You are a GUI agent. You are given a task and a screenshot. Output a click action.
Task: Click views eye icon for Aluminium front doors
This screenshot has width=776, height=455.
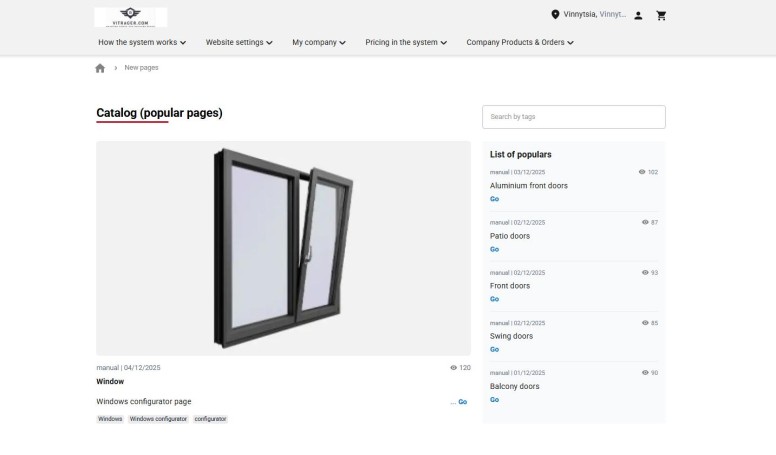point(642,172)
